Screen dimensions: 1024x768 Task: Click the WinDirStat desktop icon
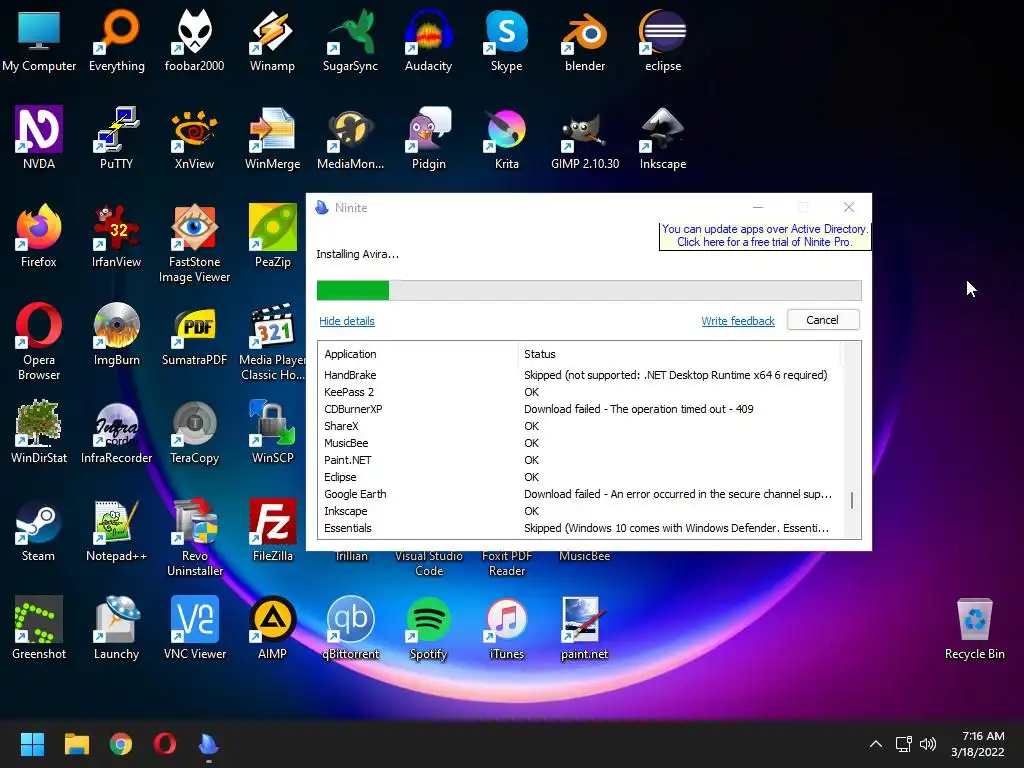pyautogui.click(x=39, y=431)
